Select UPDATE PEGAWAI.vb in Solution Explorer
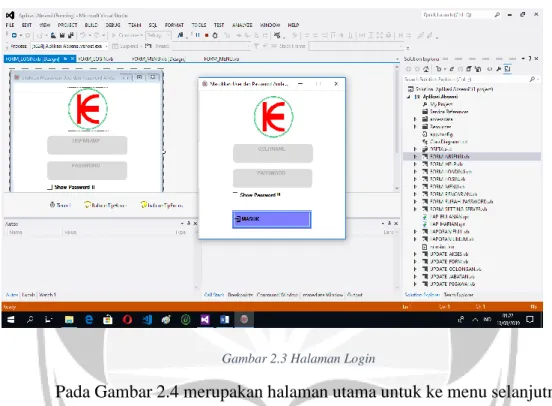The width and height of the screenshot is (552, 406). (x=452, y=284)
